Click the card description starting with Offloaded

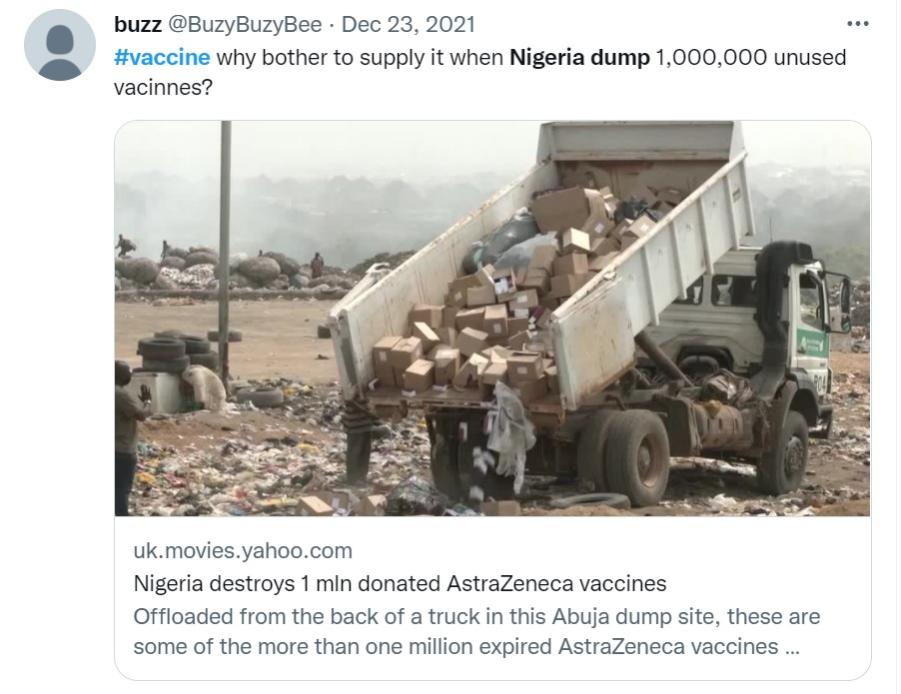pyautogui.click(x=476, y=631)
